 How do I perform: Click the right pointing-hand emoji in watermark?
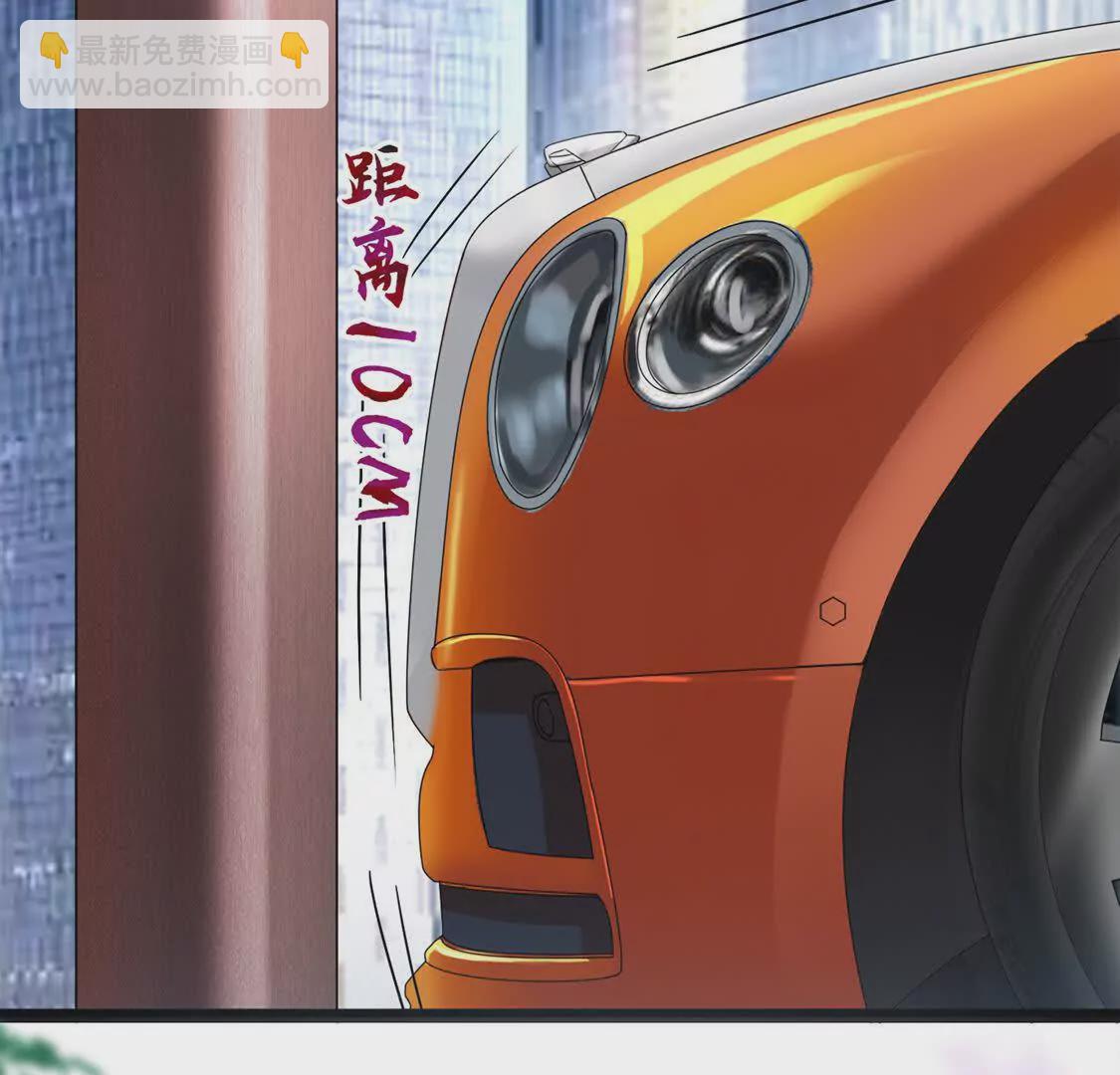click(x=296, y=51)
